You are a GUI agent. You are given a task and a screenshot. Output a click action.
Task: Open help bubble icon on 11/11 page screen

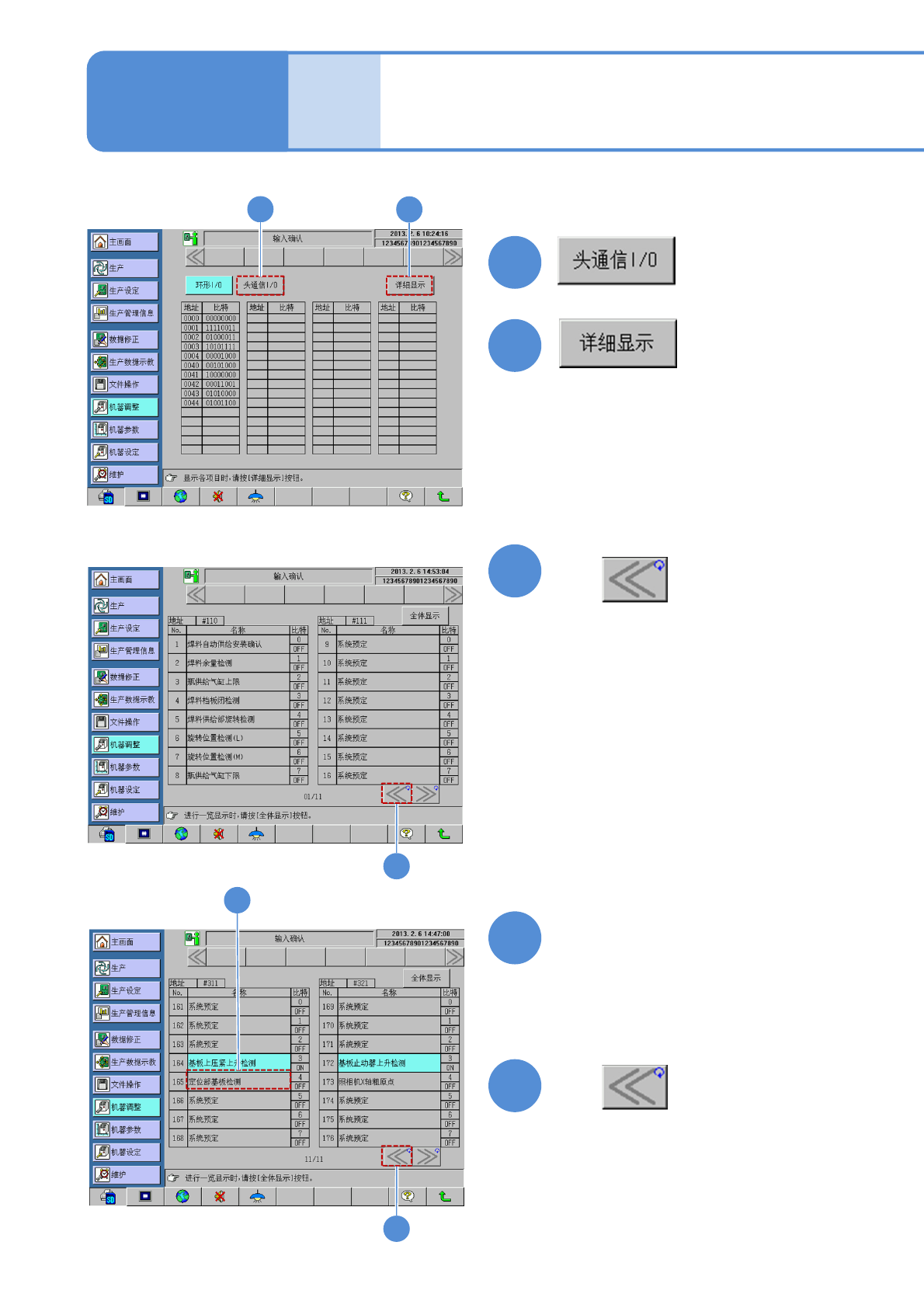click(x=408, y=1196)
